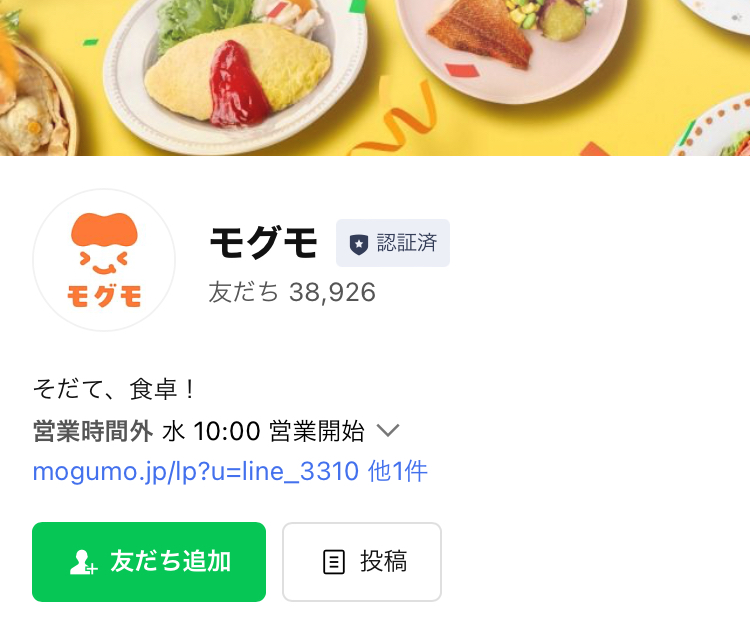
Task: Show more links via 他1件
Action: (397, 472)
